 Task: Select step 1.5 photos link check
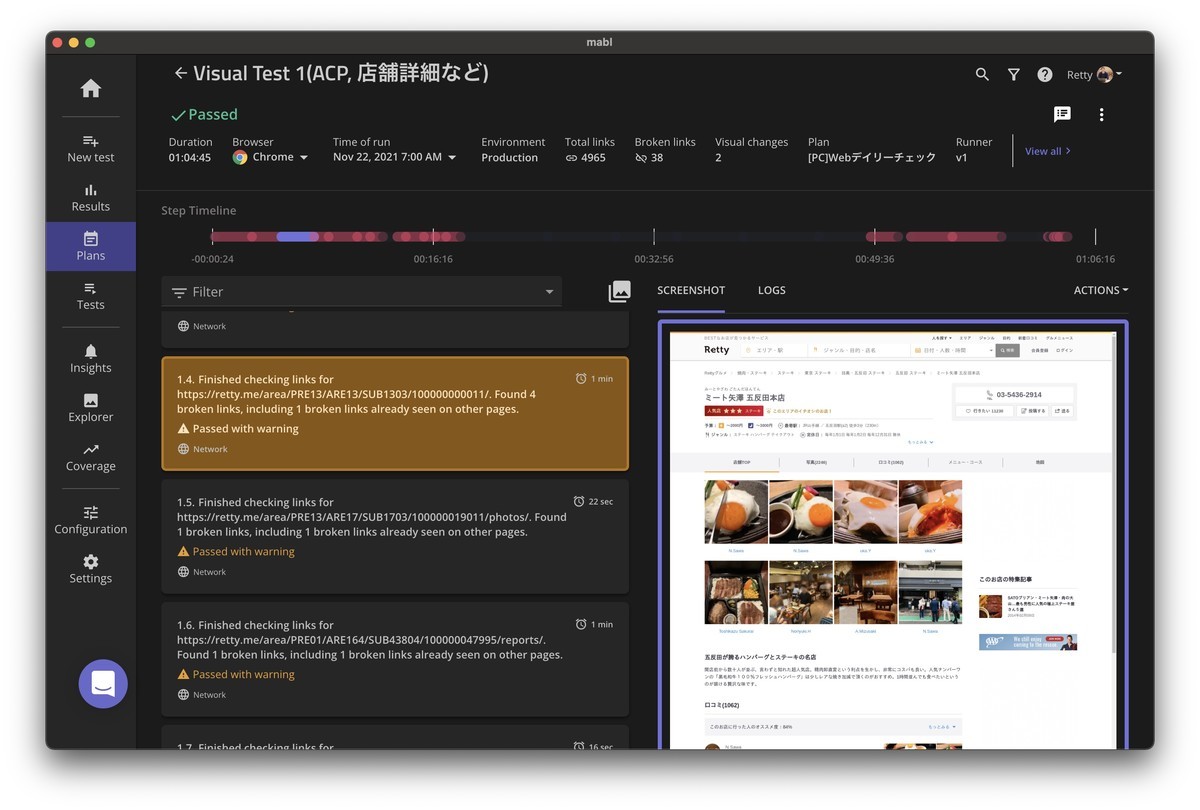coord(395,536)
